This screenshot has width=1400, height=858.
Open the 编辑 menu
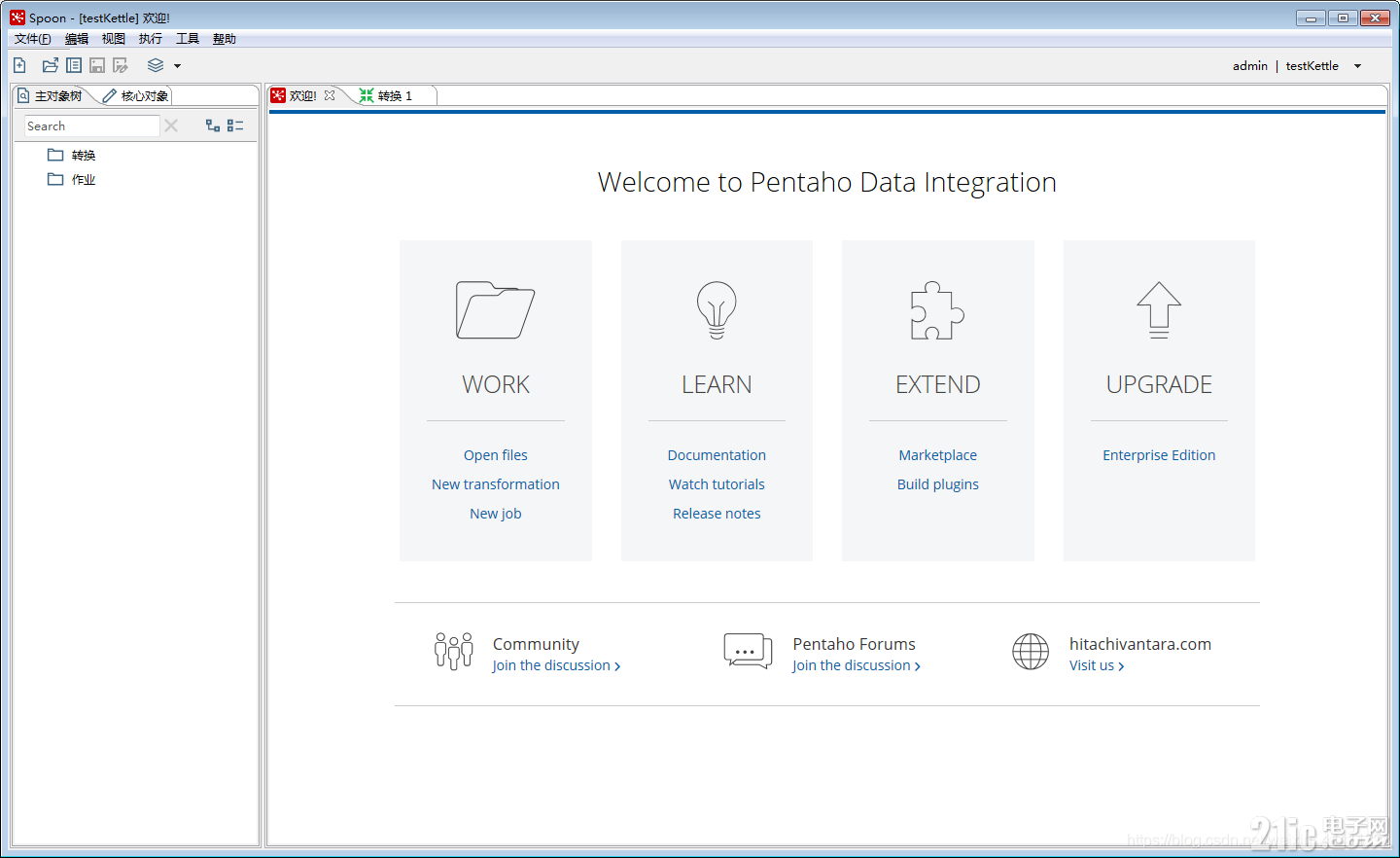click(x=77, y=39)
